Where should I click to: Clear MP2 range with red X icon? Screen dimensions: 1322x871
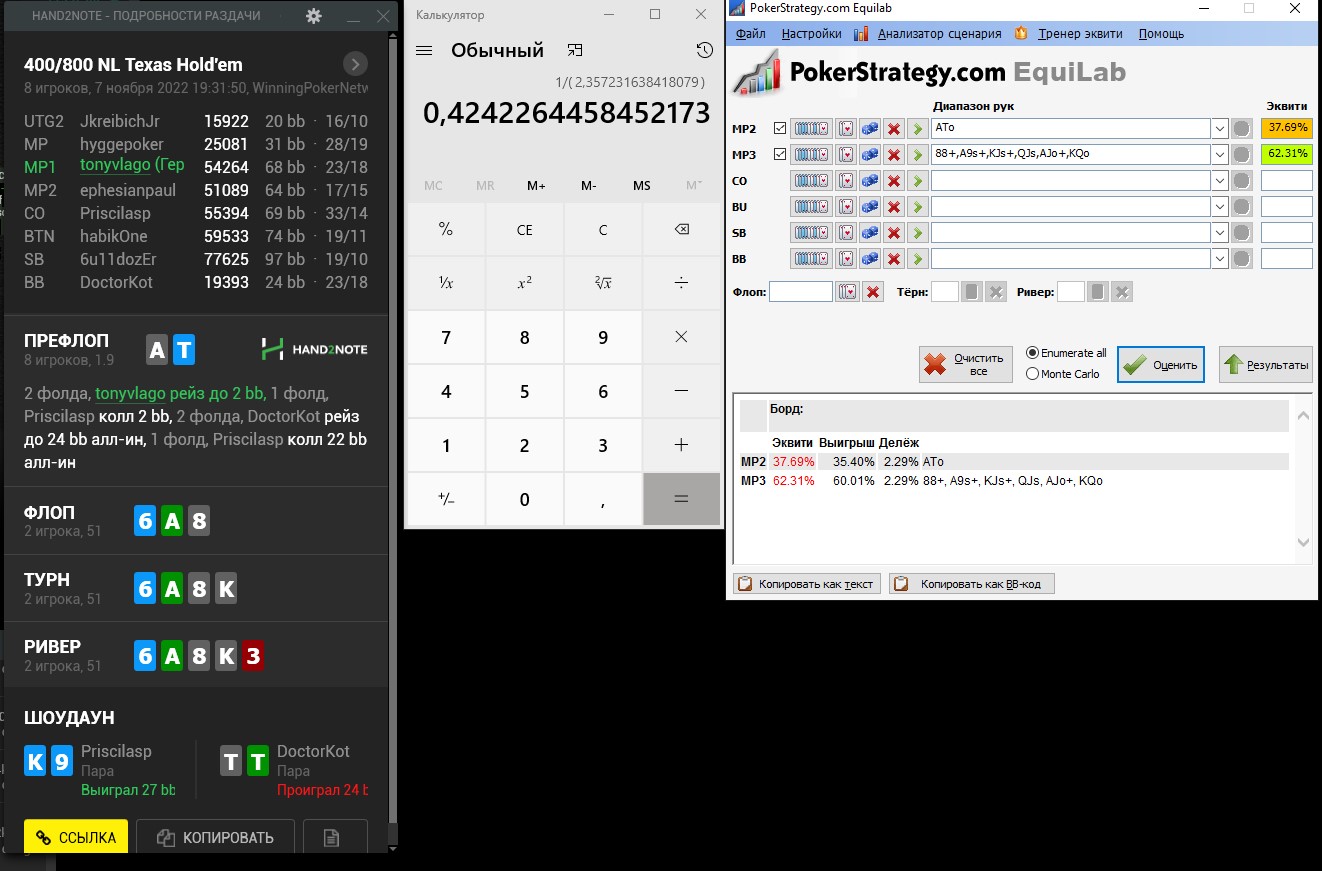click(x=894, y=128)
